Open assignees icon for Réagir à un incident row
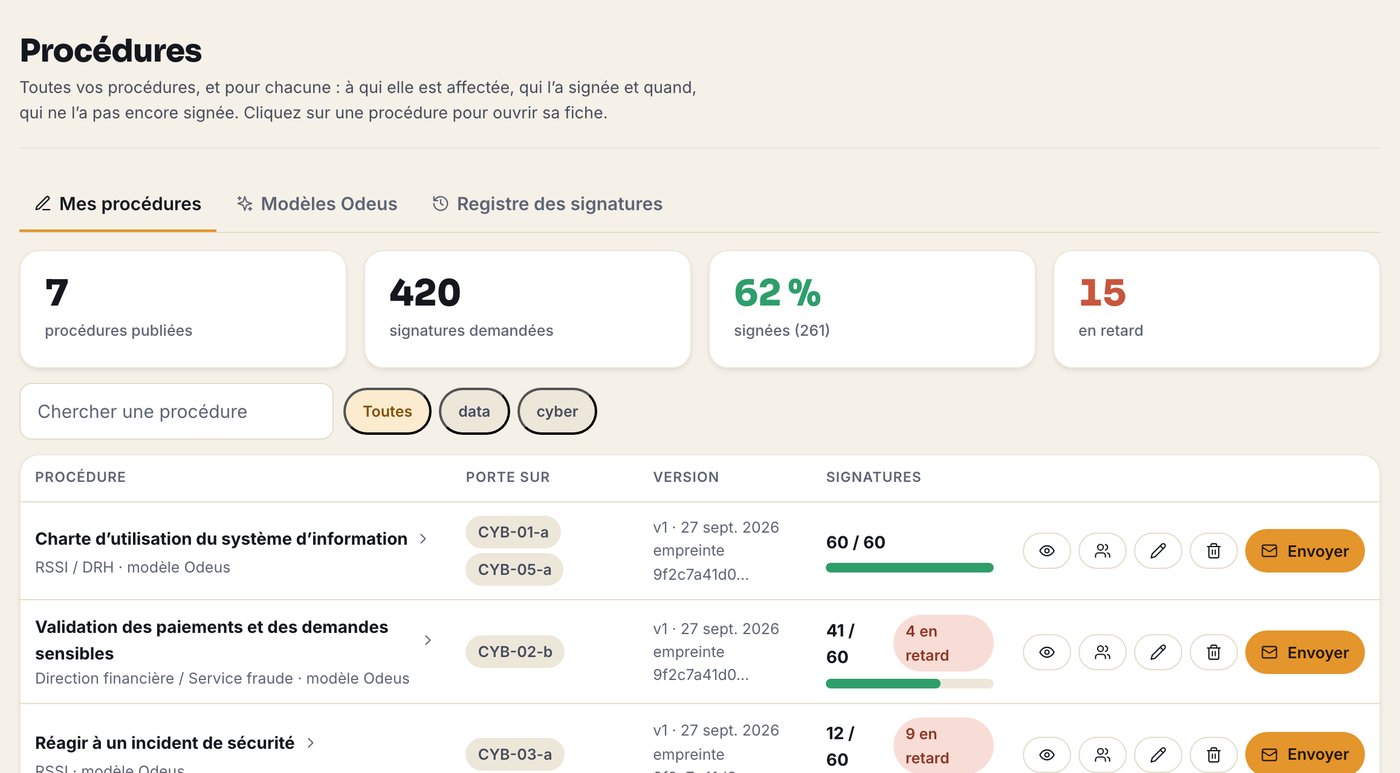This screenshot has height=773, width=1400. click(x=1103, y=754)
